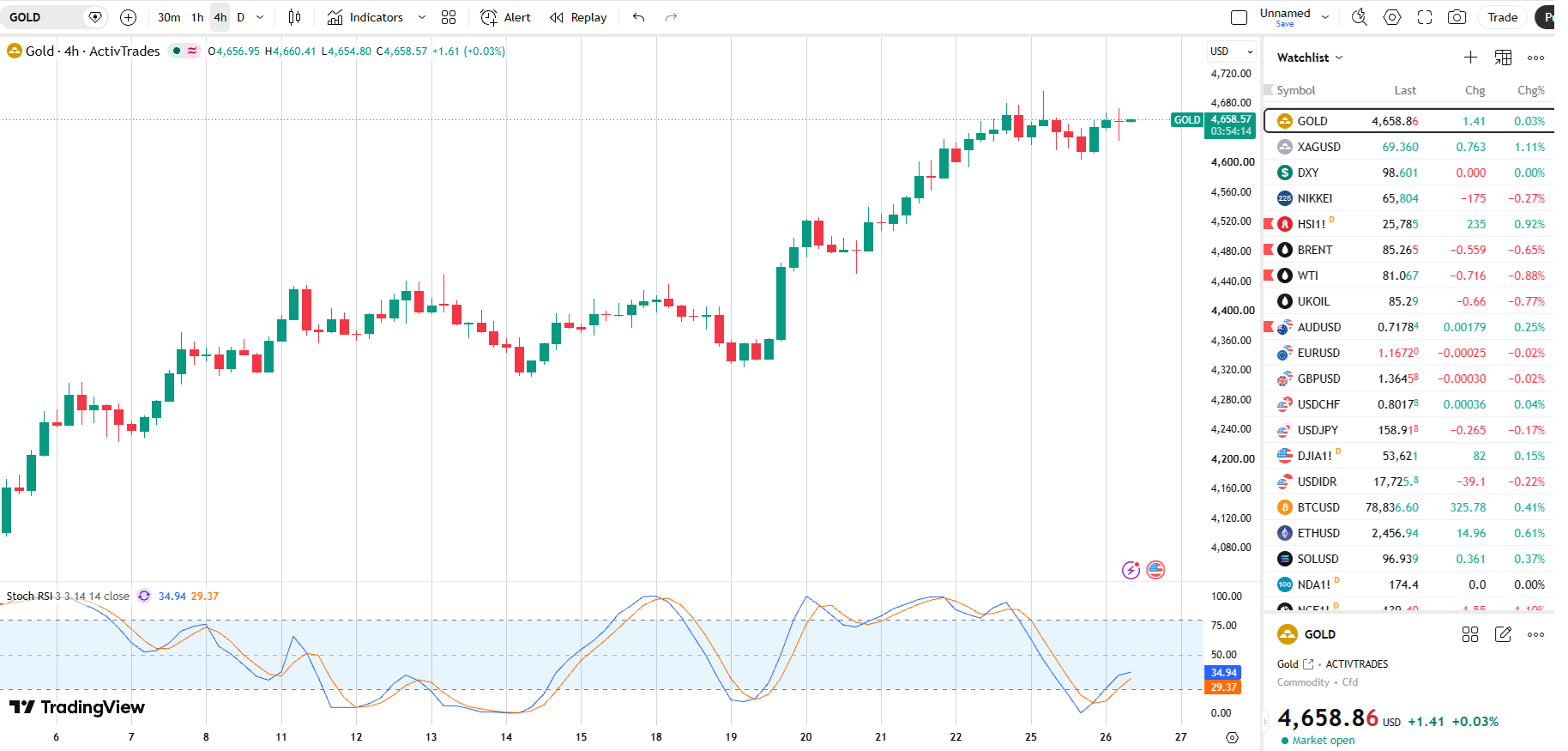The width and height of the screenshot is (1568, 751).
Task: Take a chart snapshot with the camera icon
Action: (x=1456, y=17)
